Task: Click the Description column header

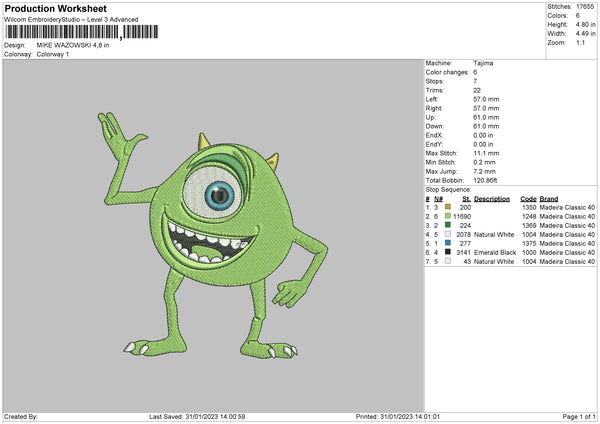Action: pyautogui.click(x=492, y=199)
